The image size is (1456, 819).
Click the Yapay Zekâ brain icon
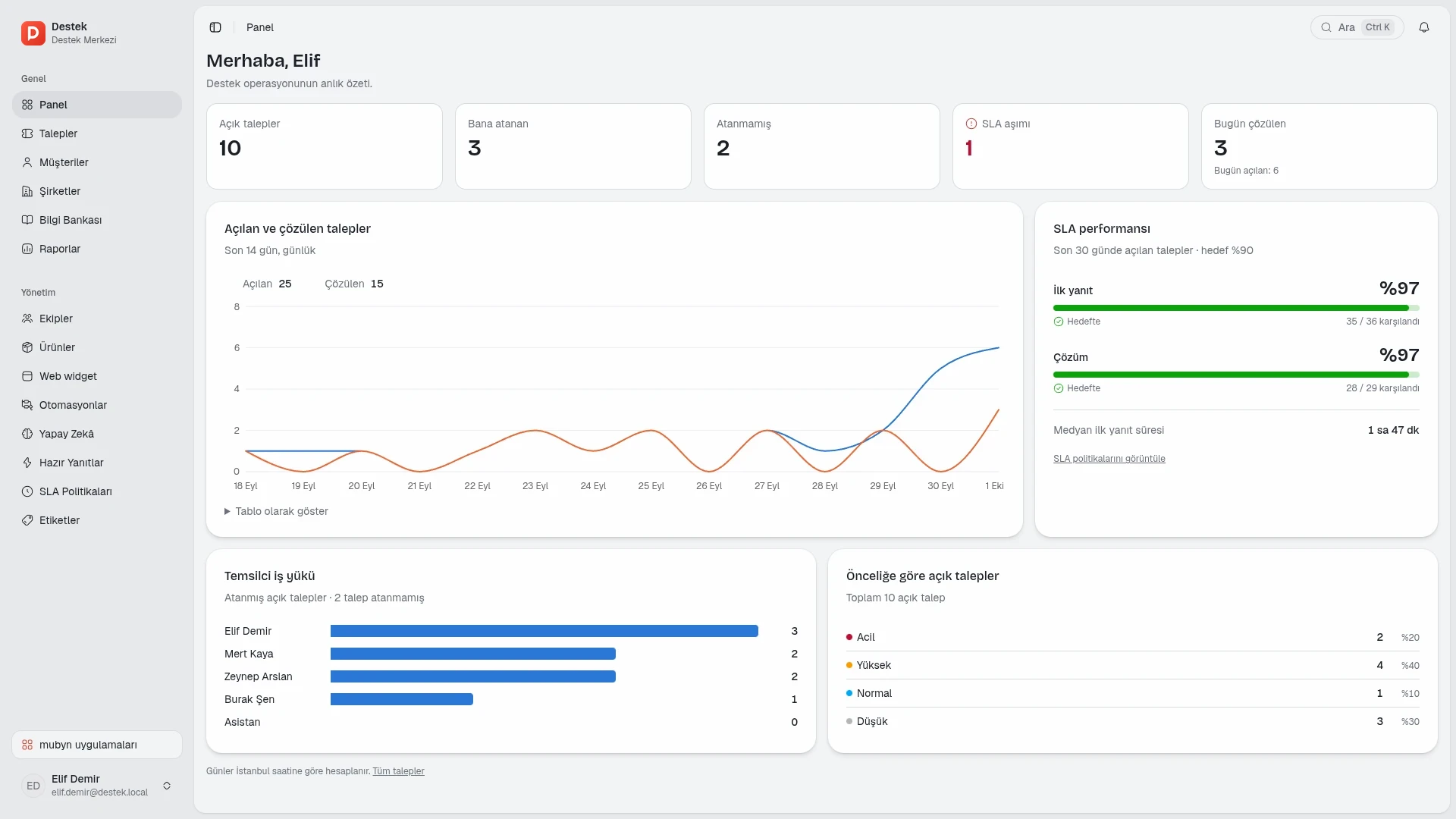click(x=27, y=434)
